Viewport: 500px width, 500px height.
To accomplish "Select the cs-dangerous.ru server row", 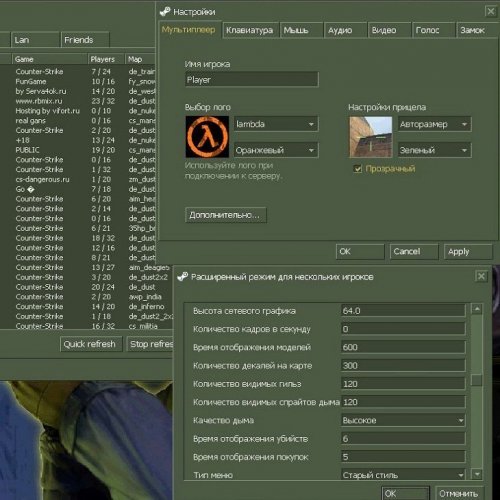I will [78, 179].
